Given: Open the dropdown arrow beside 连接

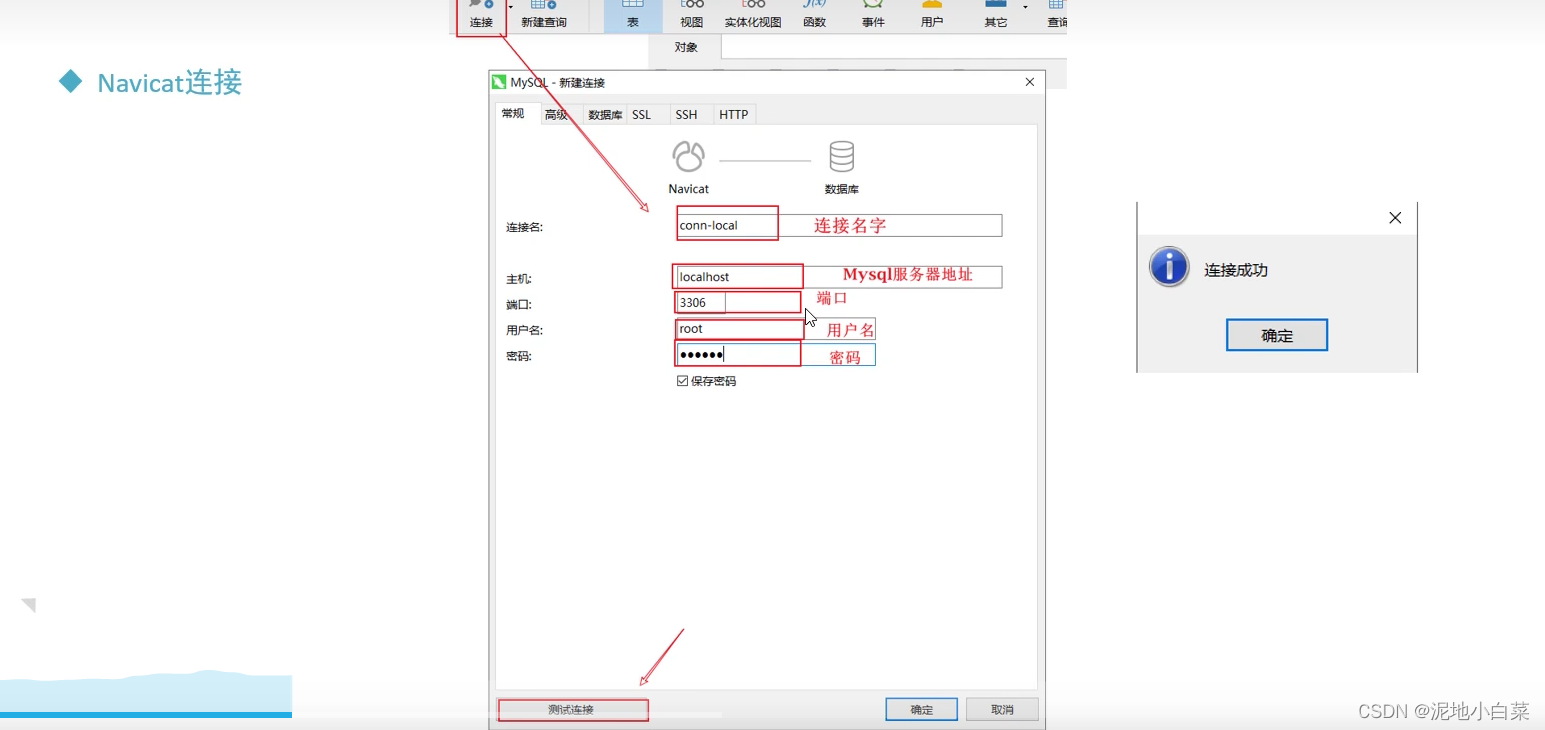Looking at the screenshot, I should pos(511,7).
